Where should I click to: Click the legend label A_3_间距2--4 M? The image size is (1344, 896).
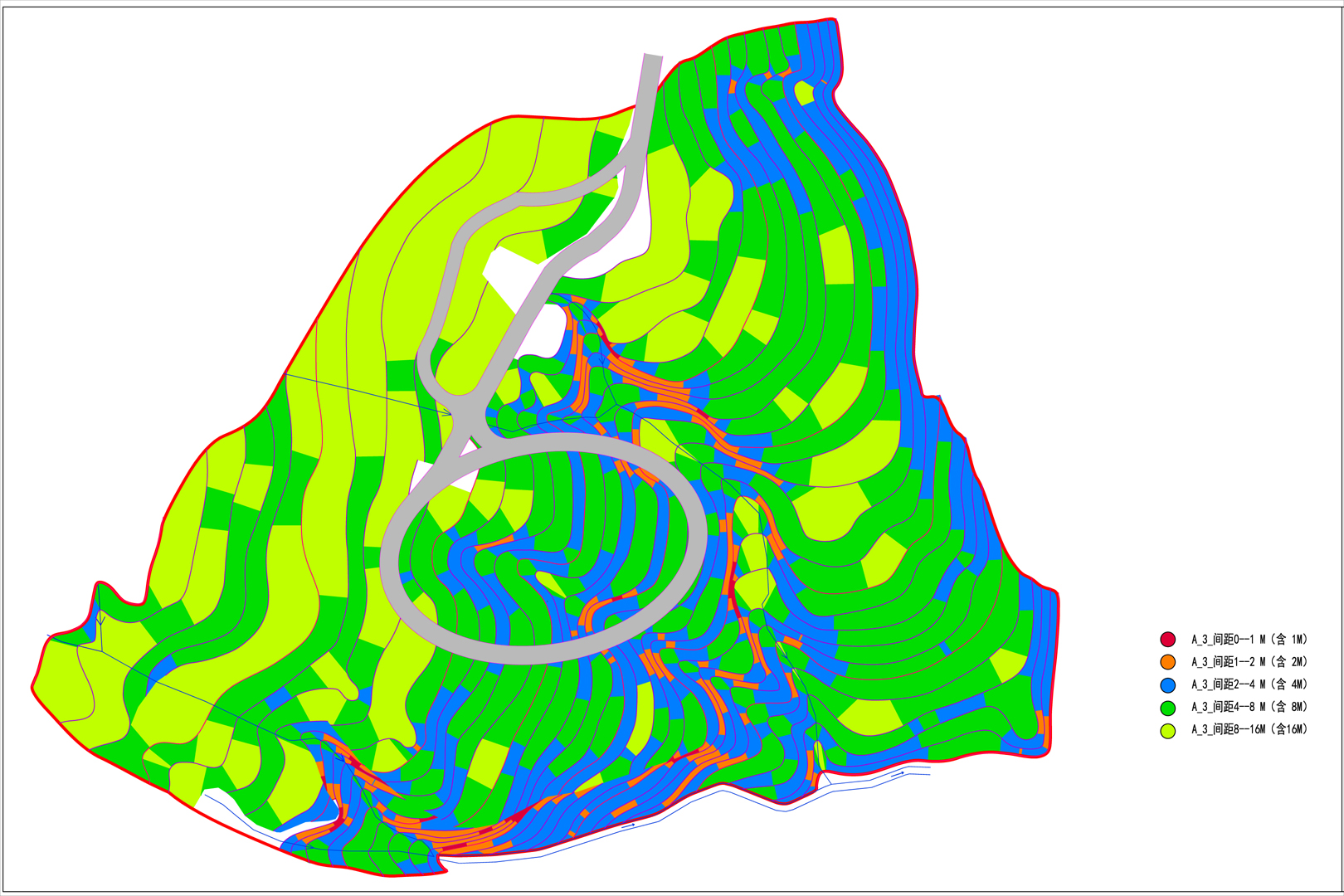1249,684
